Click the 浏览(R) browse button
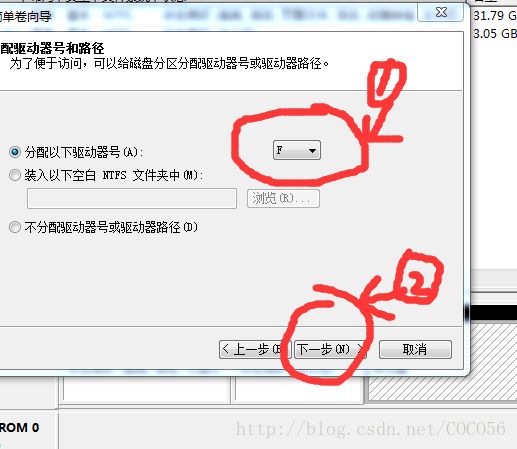This screenshot has width=517, height=449. pos(283,199)
